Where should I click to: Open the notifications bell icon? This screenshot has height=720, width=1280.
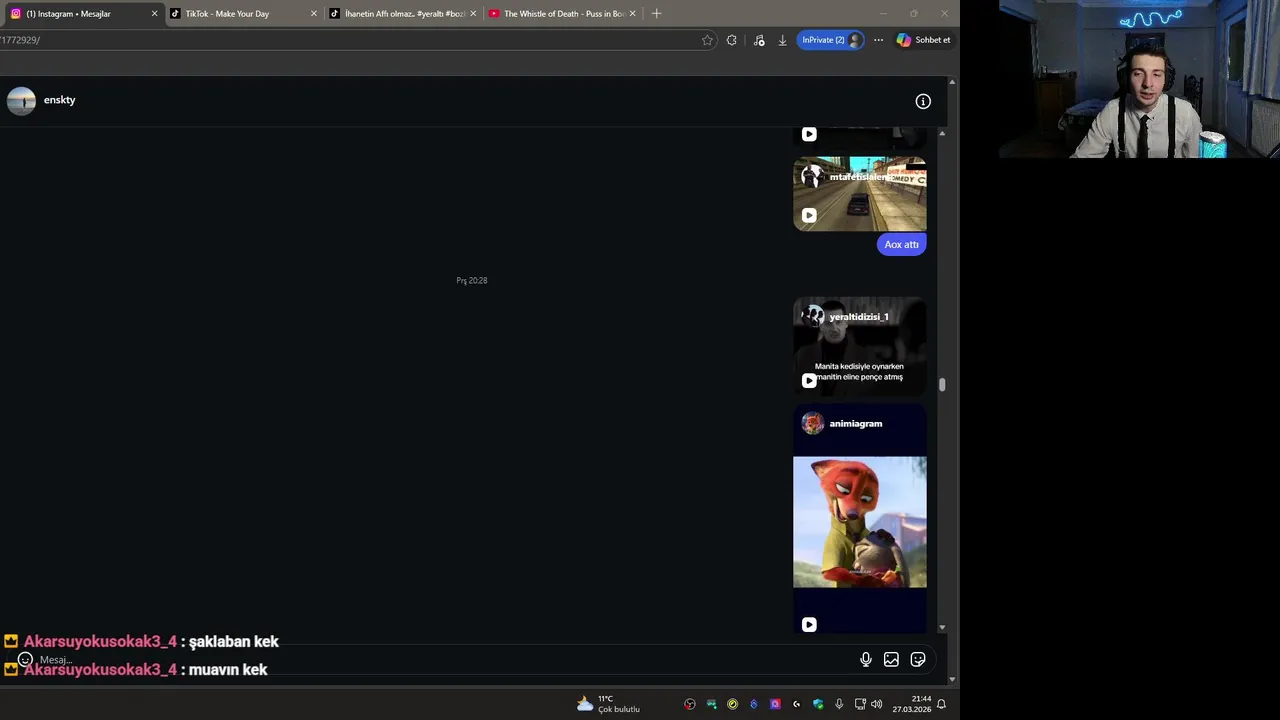click(x=941, y=704)
